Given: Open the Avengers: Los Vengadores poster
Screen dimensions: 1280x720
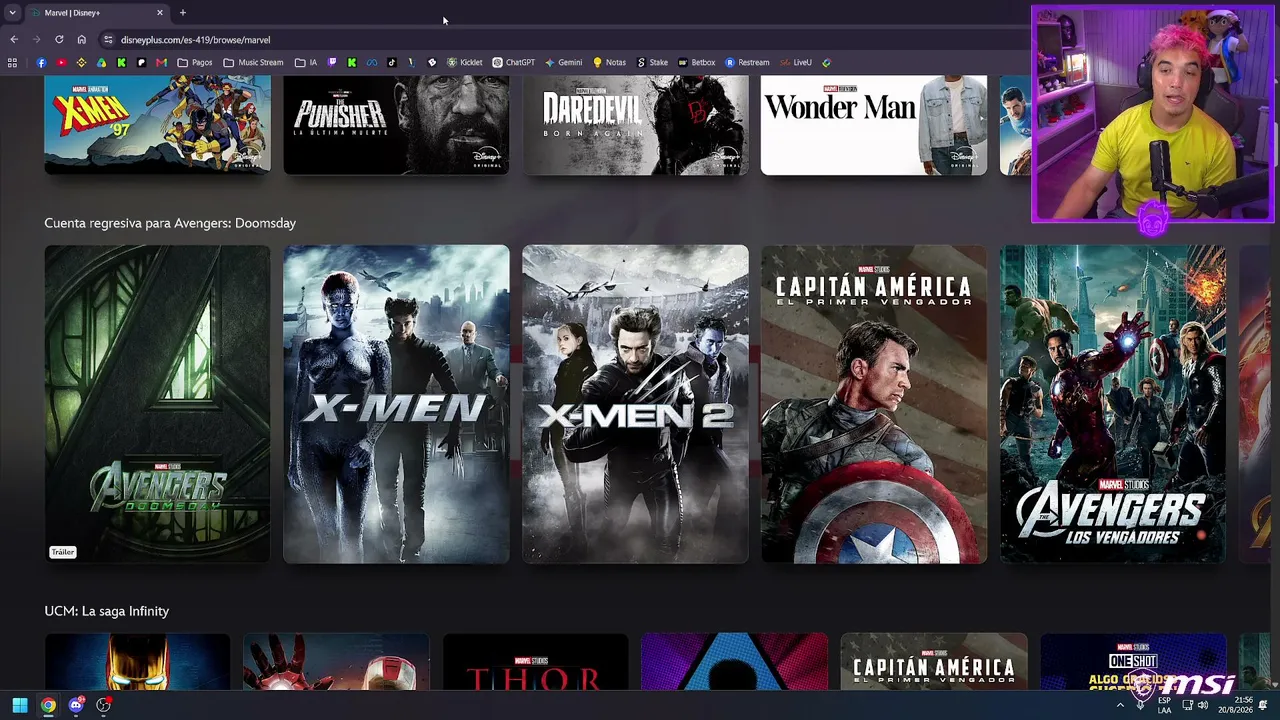Looking at the screenshot, I should (1113, 404).
